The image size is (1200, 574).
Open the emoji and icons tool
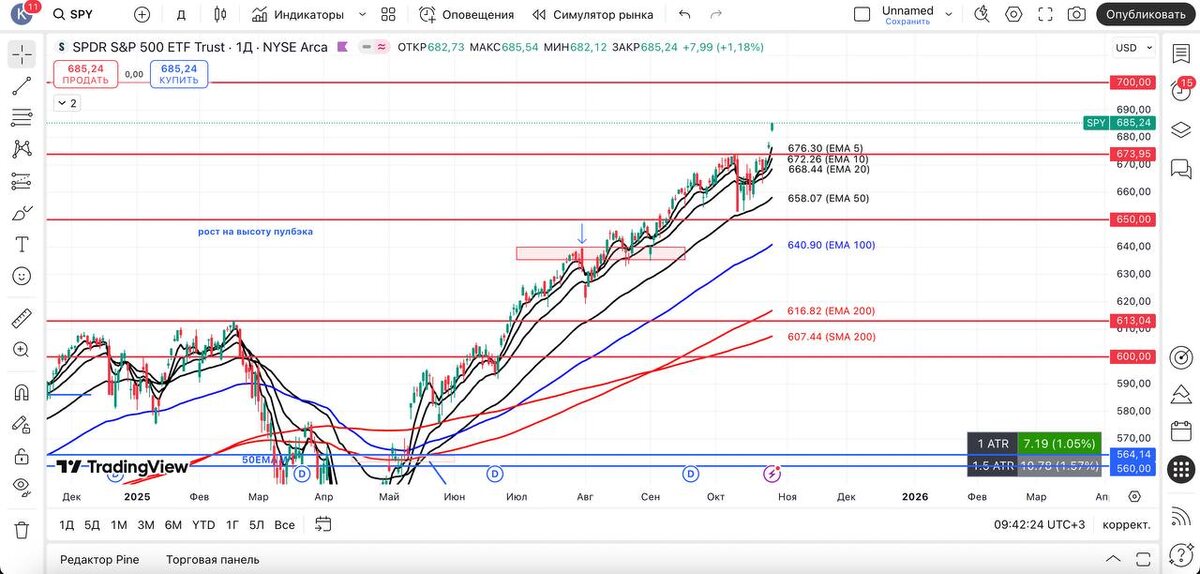[21, 276]
